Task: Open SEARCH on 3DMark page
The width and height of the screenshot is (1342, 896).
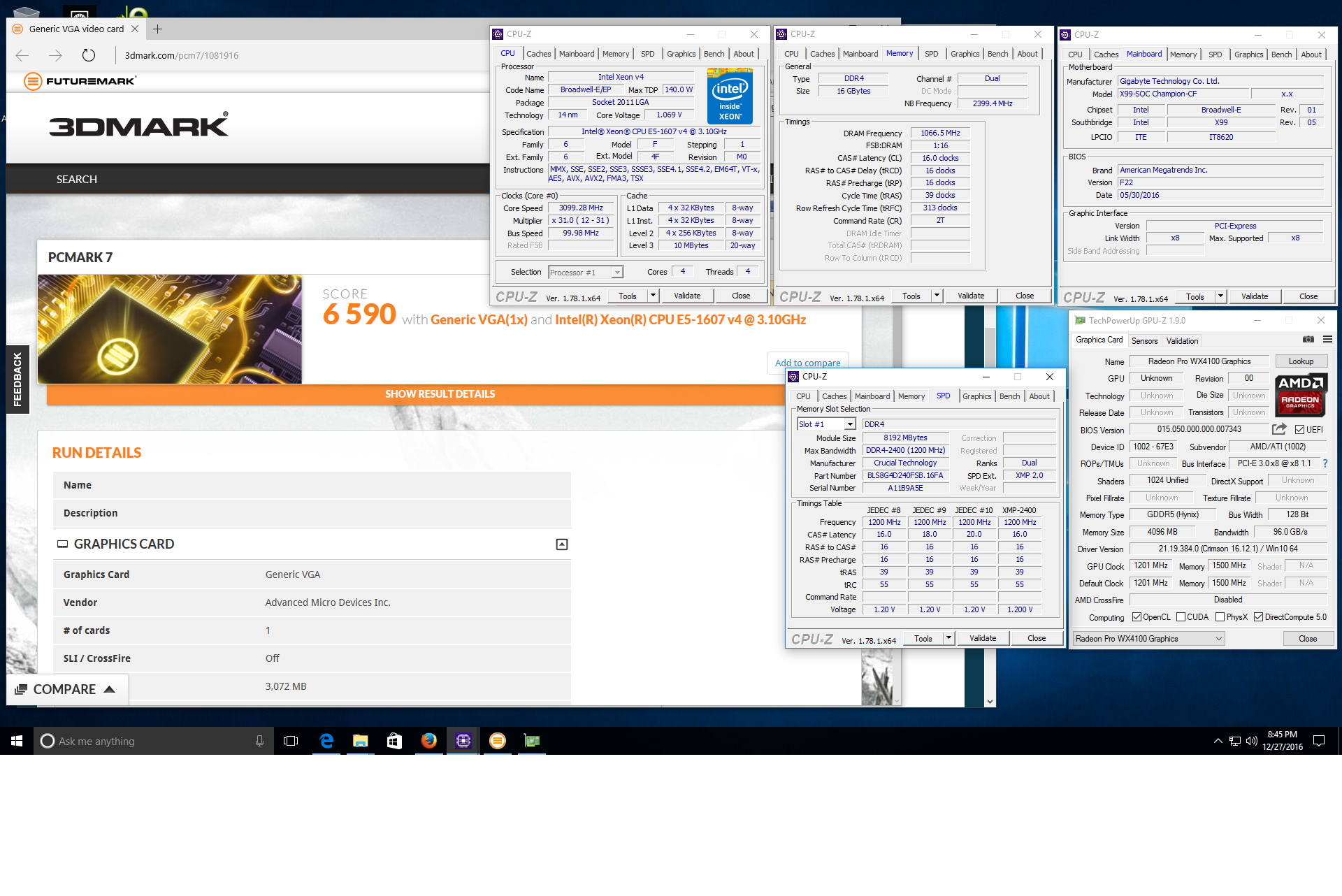Action: pyautogui.click(x=77, y=180)
